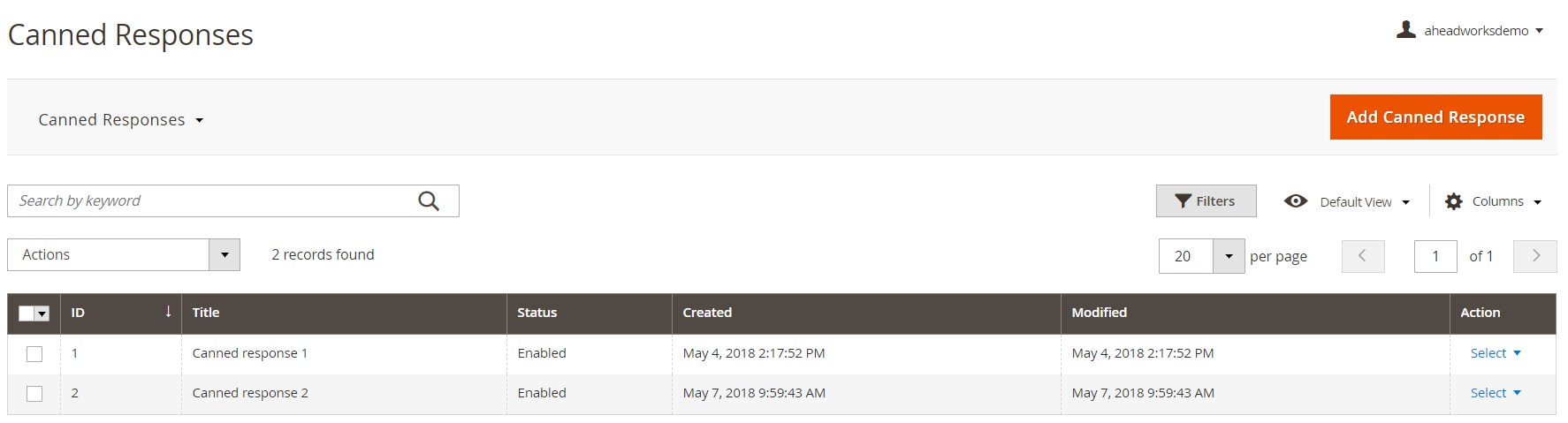
Task: Click the search magnifier icon
Action: coord(429,201)
